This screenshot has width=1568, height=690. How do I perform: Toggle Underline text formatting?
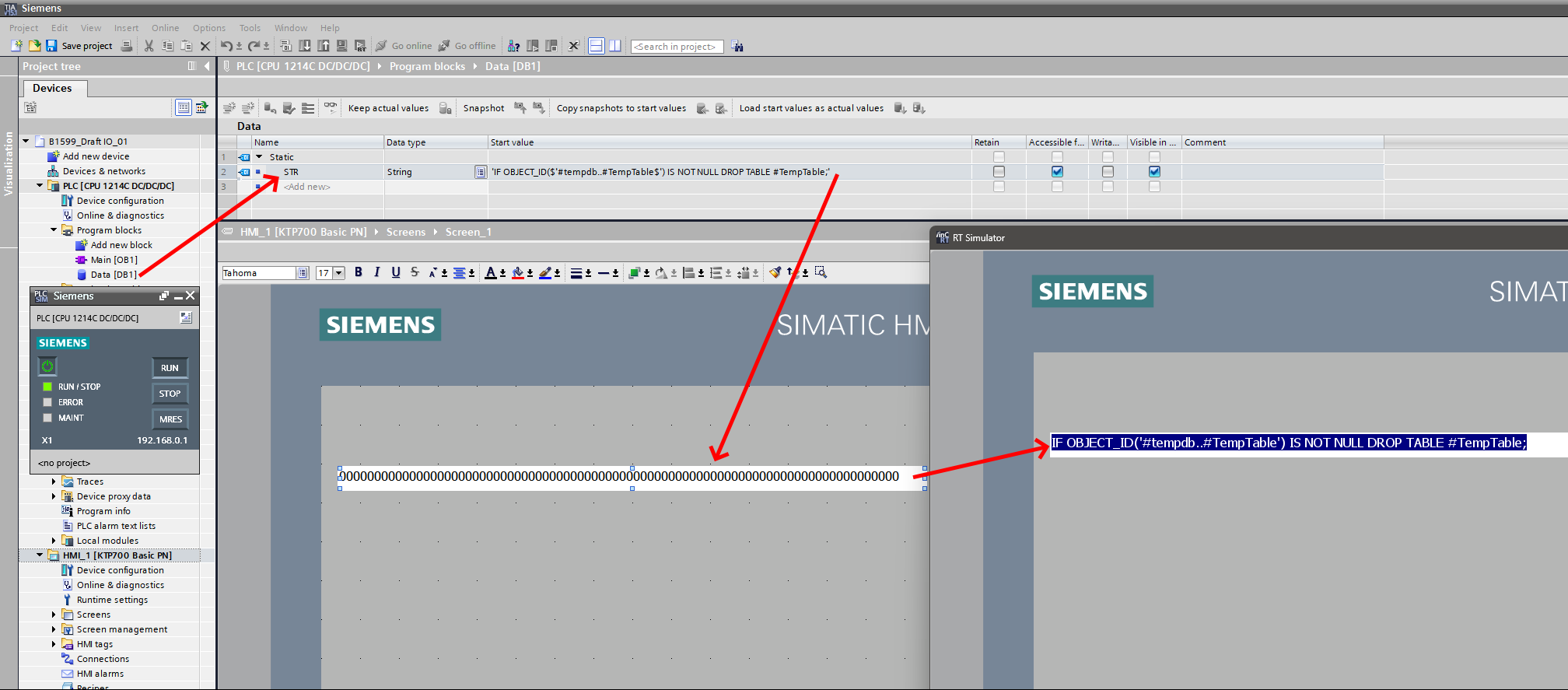396,272
